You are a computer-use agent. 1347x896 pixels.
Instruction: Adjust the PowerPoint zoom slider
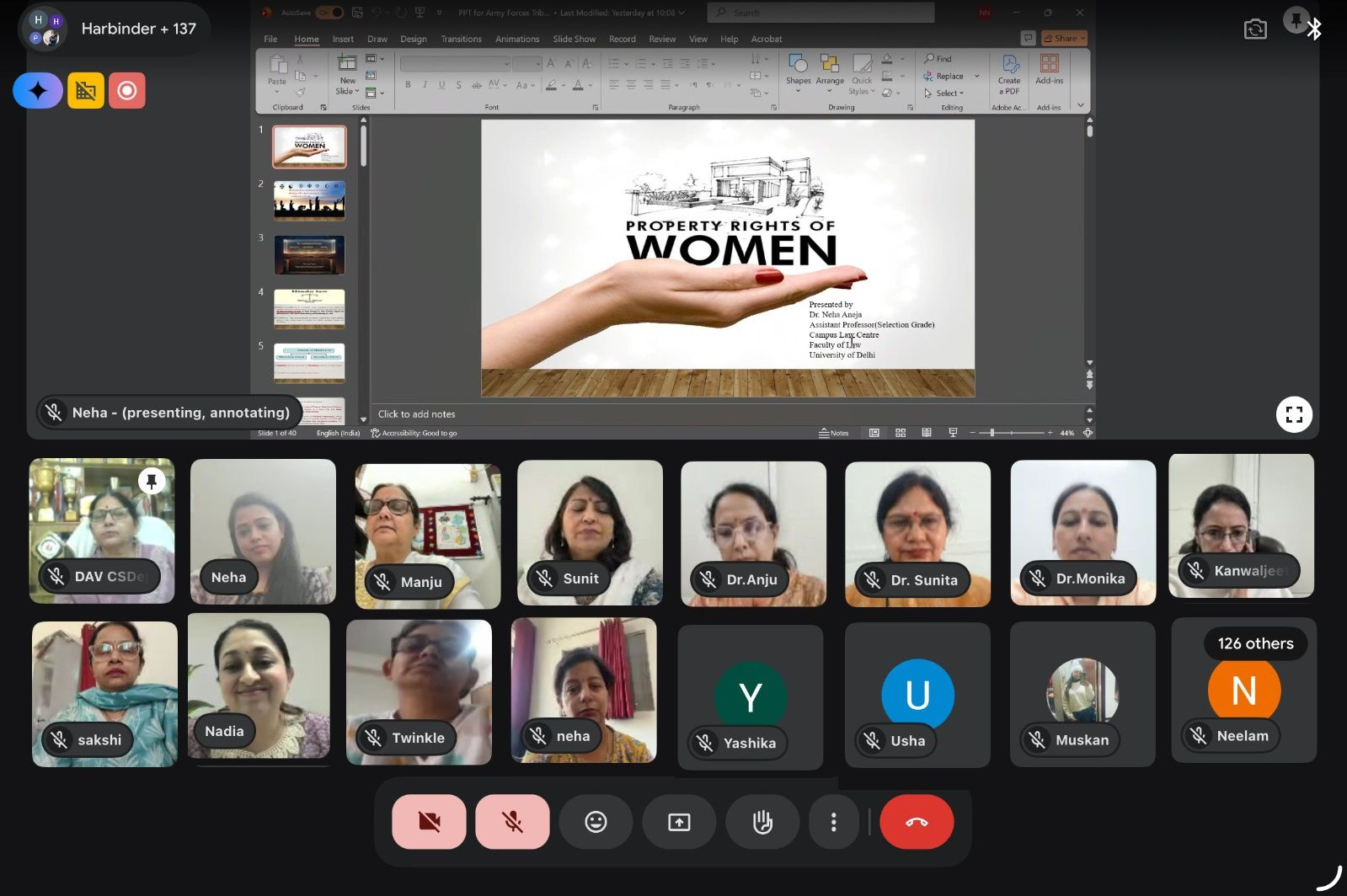point(992,433)
